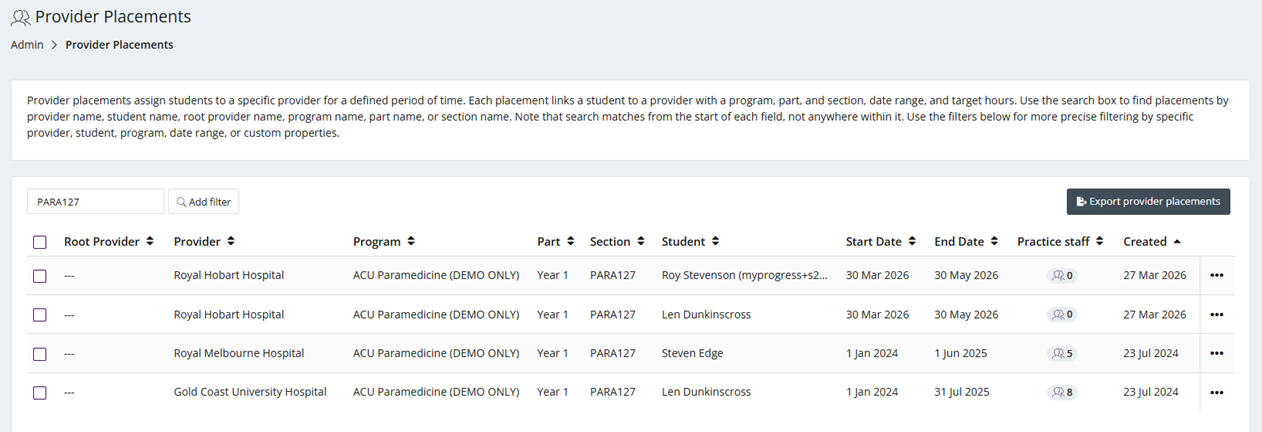Image resolution: width=1262 pixels, height=432 pixels.
Task: Open three-dot menu for Gold Coast University Hospital row
Action: pos(1216,392)
